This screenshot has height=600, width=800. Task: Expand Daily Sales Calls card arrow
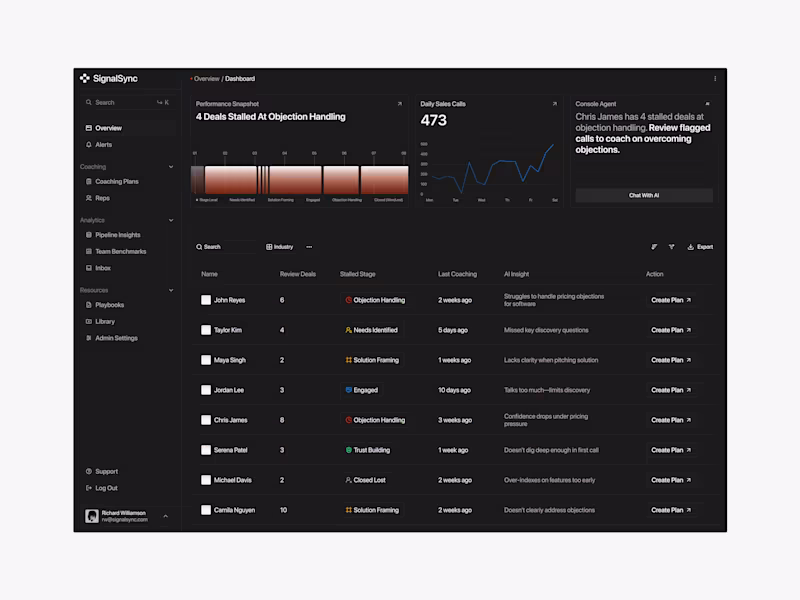555,104
